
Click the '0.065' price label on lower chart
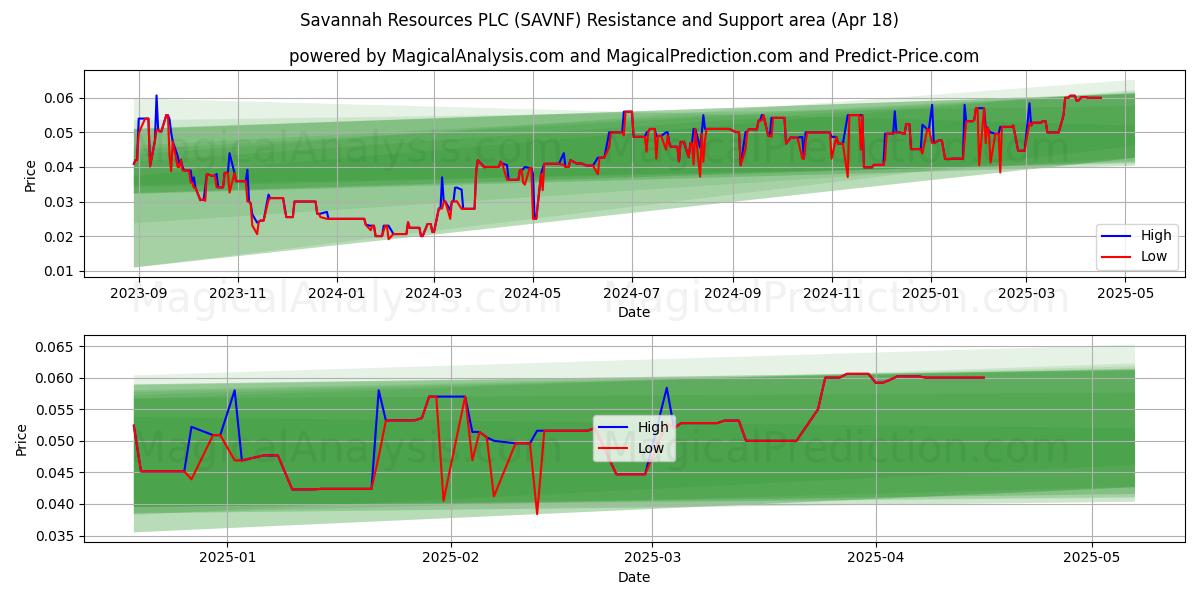point(56,347)
